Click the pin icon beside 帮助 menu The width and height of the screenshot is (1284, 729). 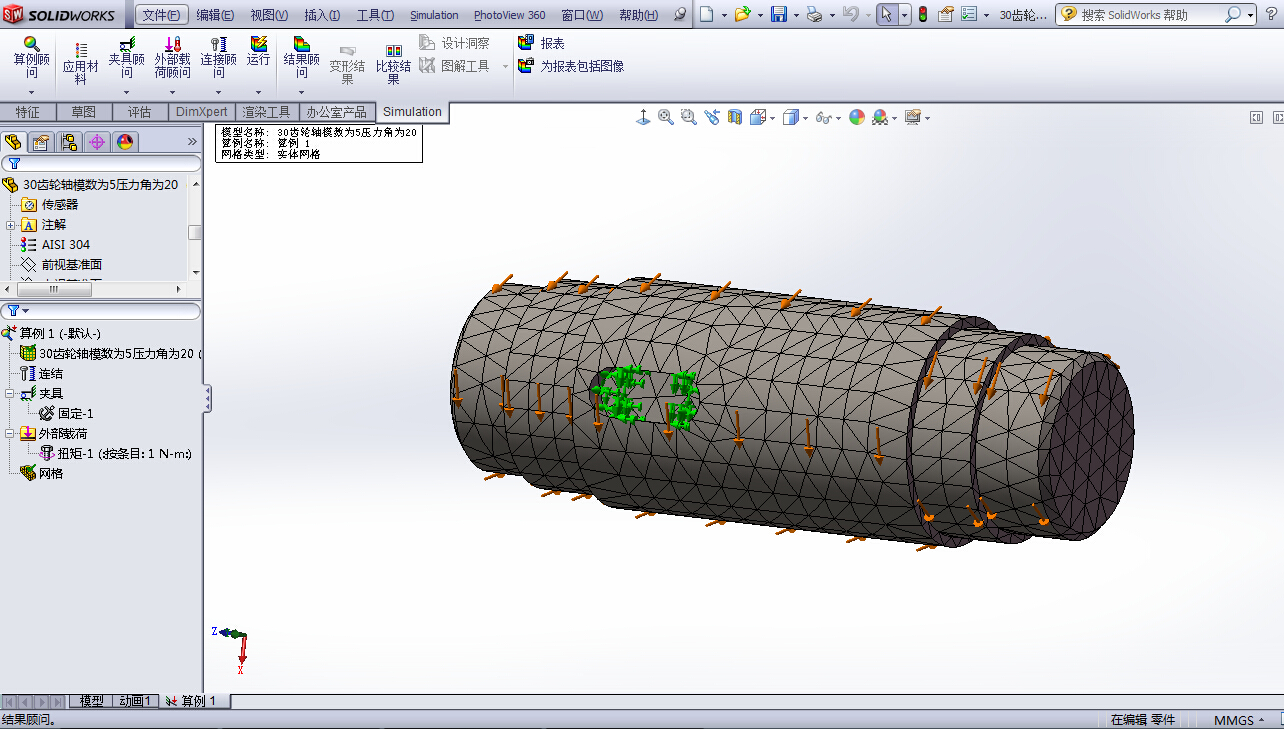click(x=680, y=15)
